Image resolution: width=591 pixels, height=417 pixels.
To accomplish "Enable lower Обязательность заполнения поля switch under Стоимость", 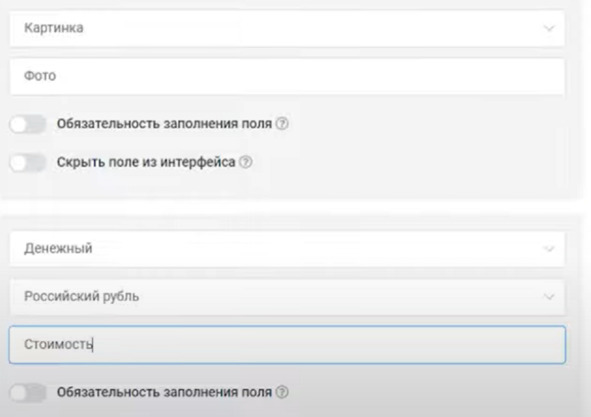I will [28, 393].
